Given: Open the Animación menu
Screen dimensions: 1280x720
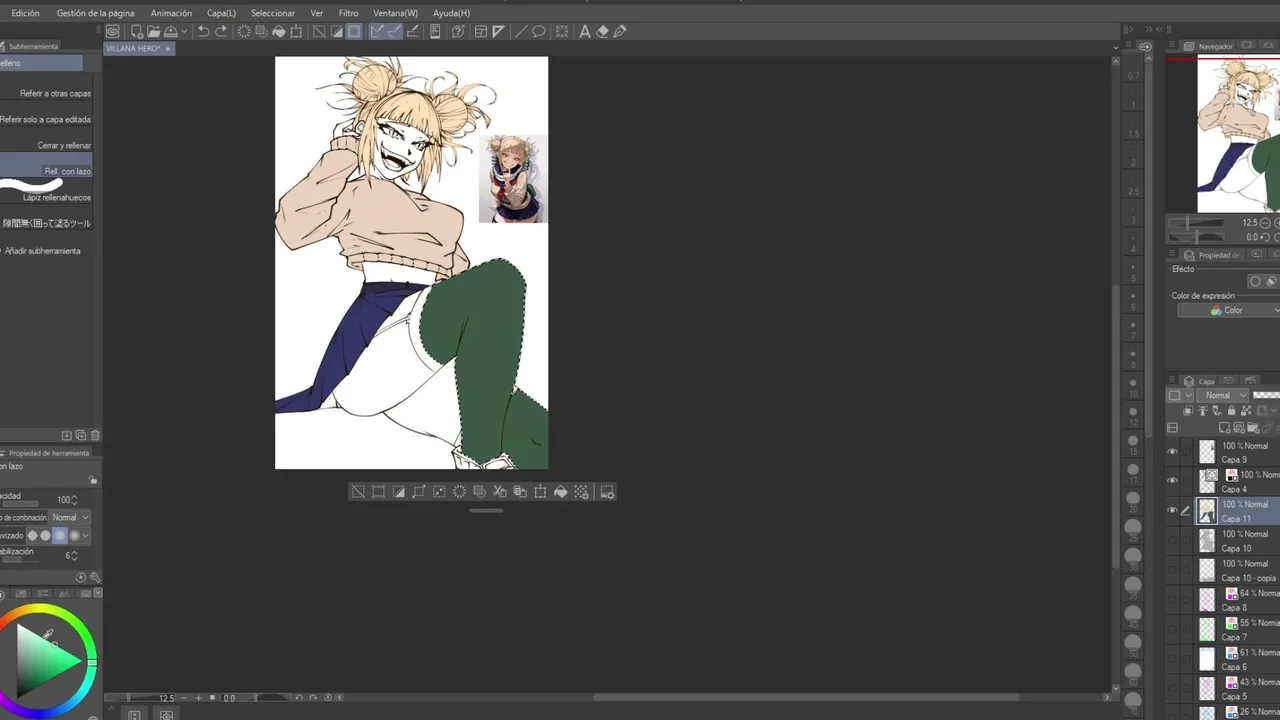Looking at the screenshot, I should 171,13.
